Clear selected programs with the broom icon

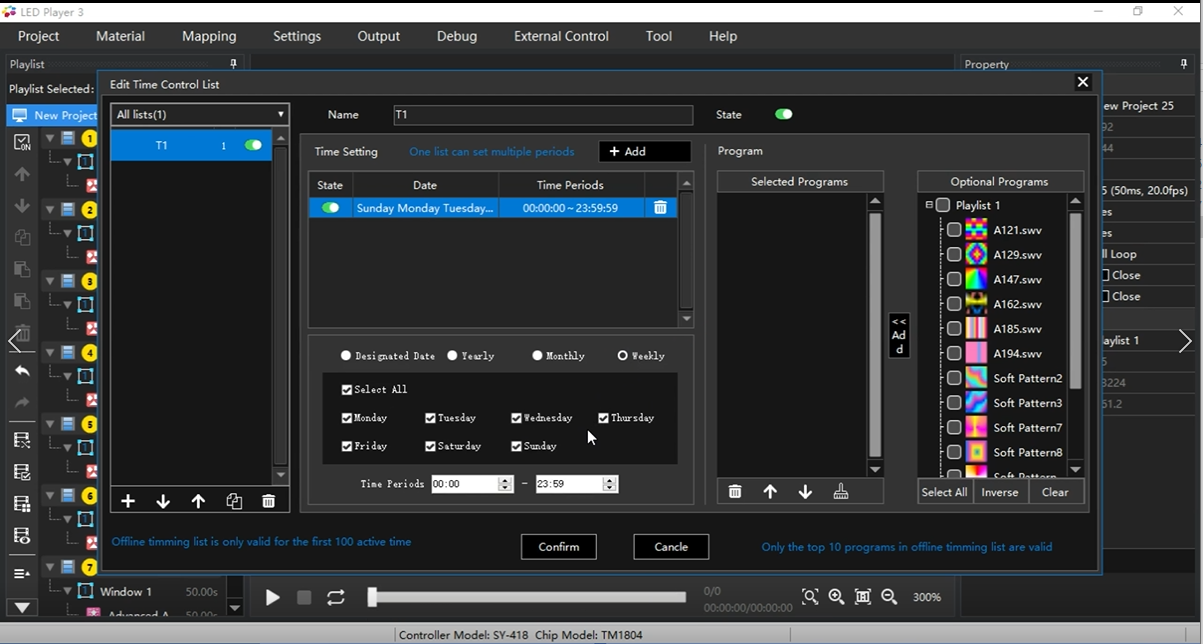click(841, 492)
